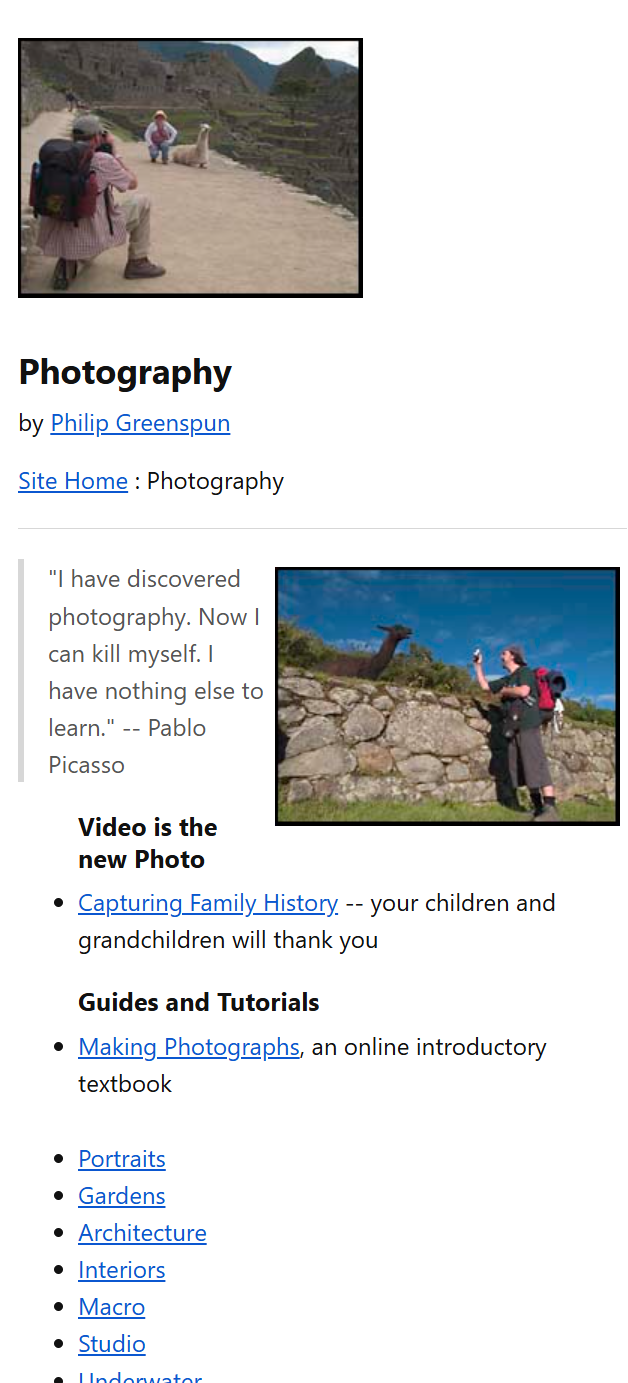The image size is (628, 1383).
Task: Click the Pablo Picasso quote text
Action: click(155, 672)
